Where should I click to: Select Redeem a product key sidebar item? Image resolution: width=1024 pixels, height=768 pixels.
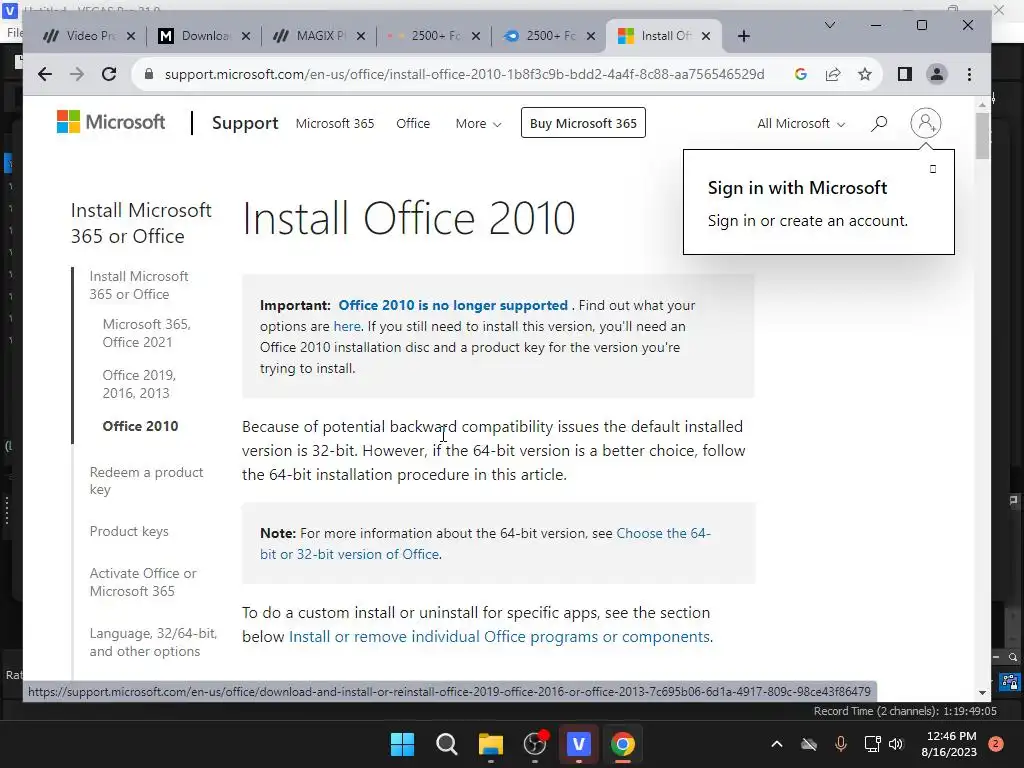pyautogui.click(x=146, y=481)
